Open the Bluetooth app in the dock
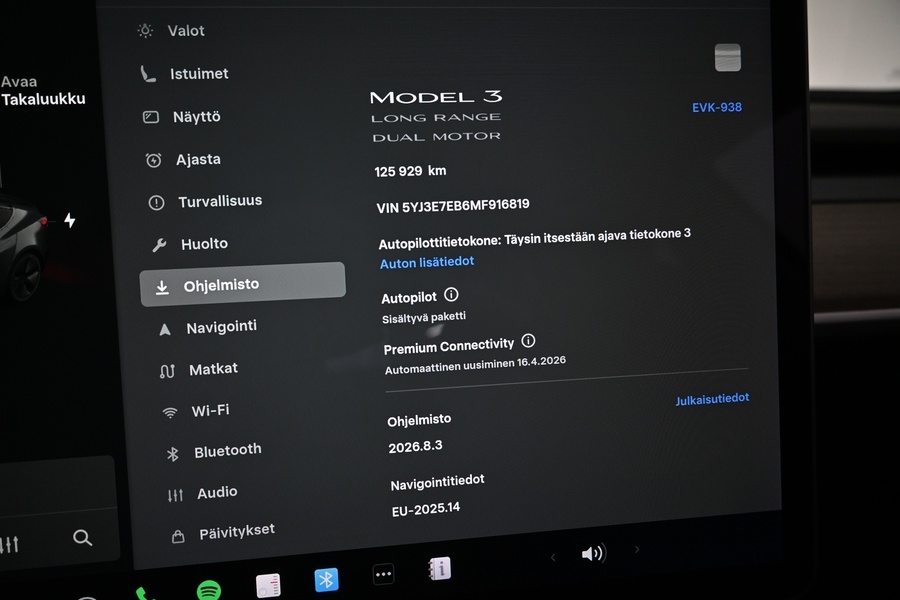This screenshot has height=600, width=900. (326, 578)
